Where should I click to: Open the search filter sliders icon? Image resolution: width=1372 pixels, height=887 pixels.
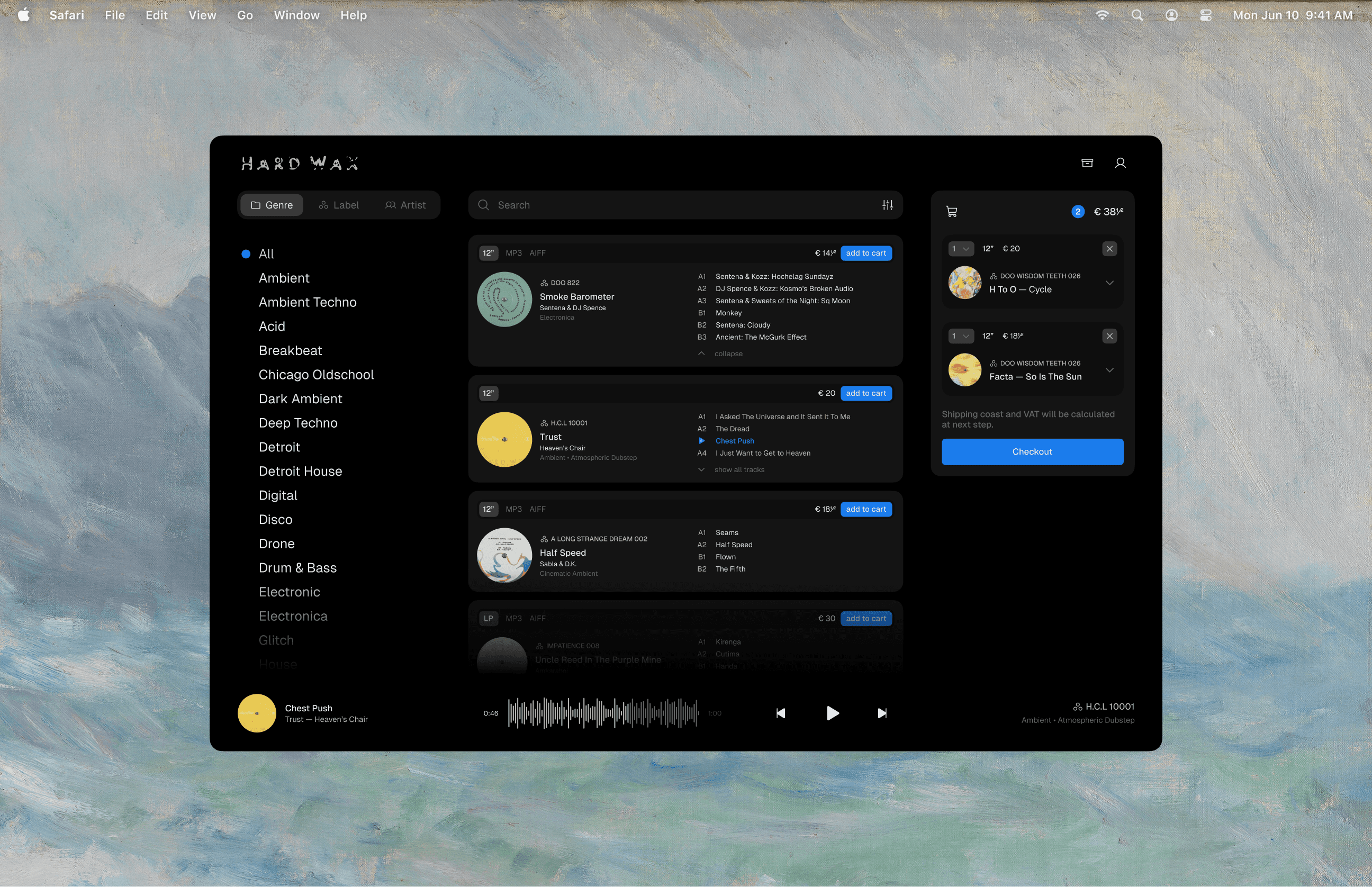888,205
